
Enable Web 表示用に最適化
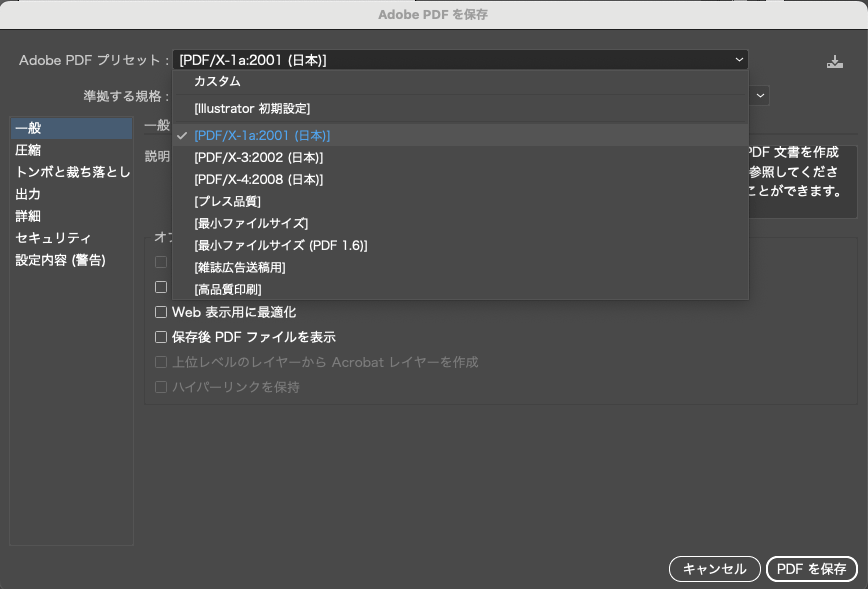161,312
